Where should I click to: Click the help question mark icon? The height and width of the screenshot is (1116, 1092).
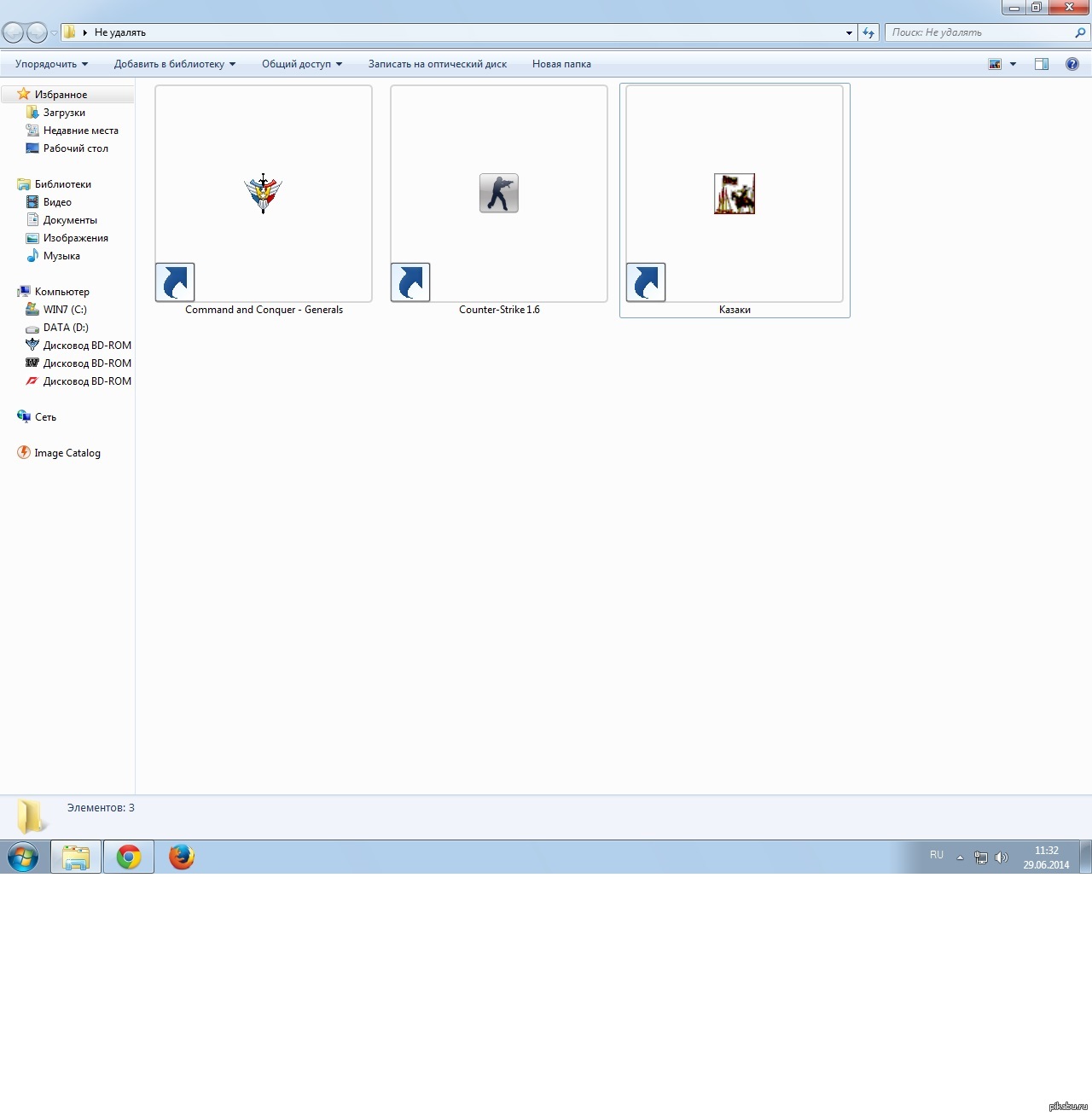click(x=1072, y=64)
